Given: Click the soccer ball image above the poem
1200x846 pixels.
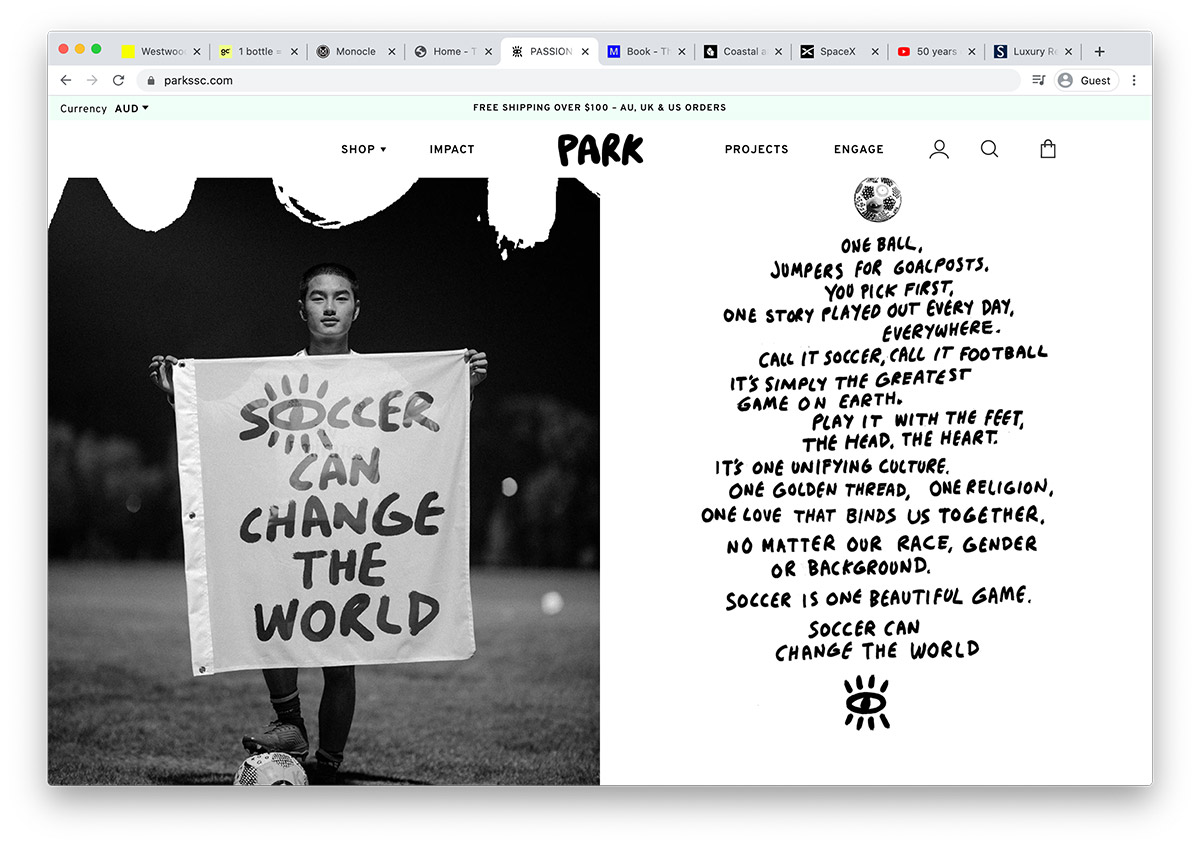Looking at the screenshot, I should tap(877, 198).
